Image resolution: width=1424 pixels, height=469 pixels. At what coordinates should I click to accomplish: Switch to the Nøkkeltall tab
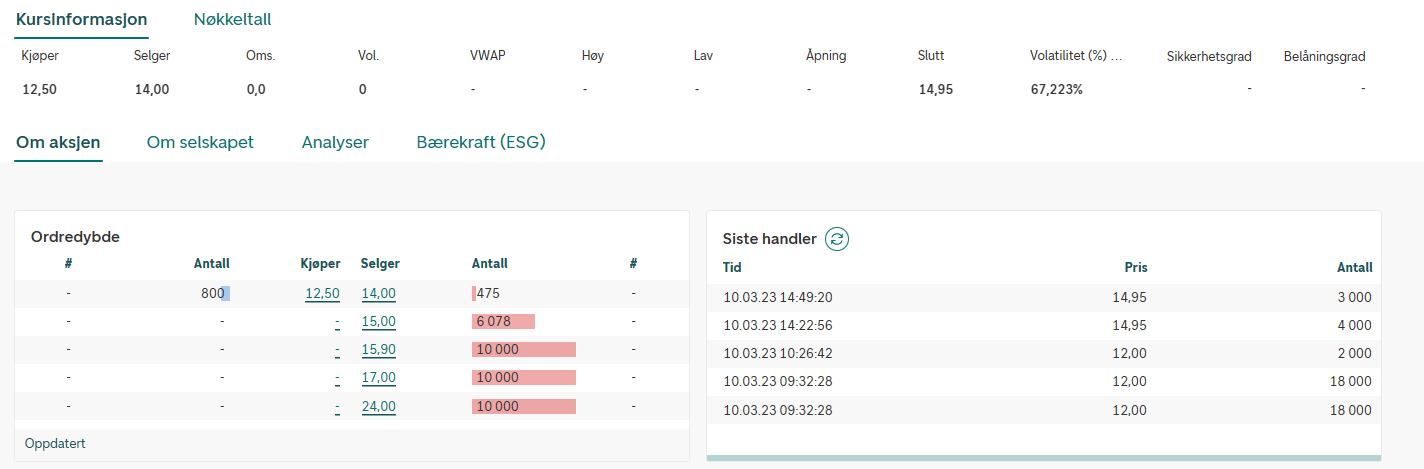pyautogui.click(x=232, y=19)
